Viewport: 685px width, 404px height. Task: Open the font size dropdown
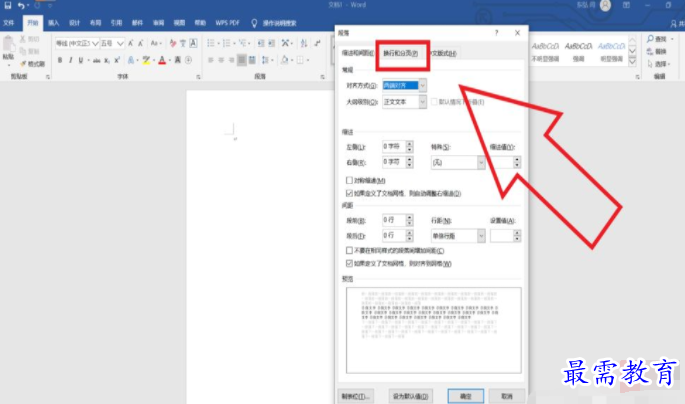pyautogui.click(x=120, y=43)
